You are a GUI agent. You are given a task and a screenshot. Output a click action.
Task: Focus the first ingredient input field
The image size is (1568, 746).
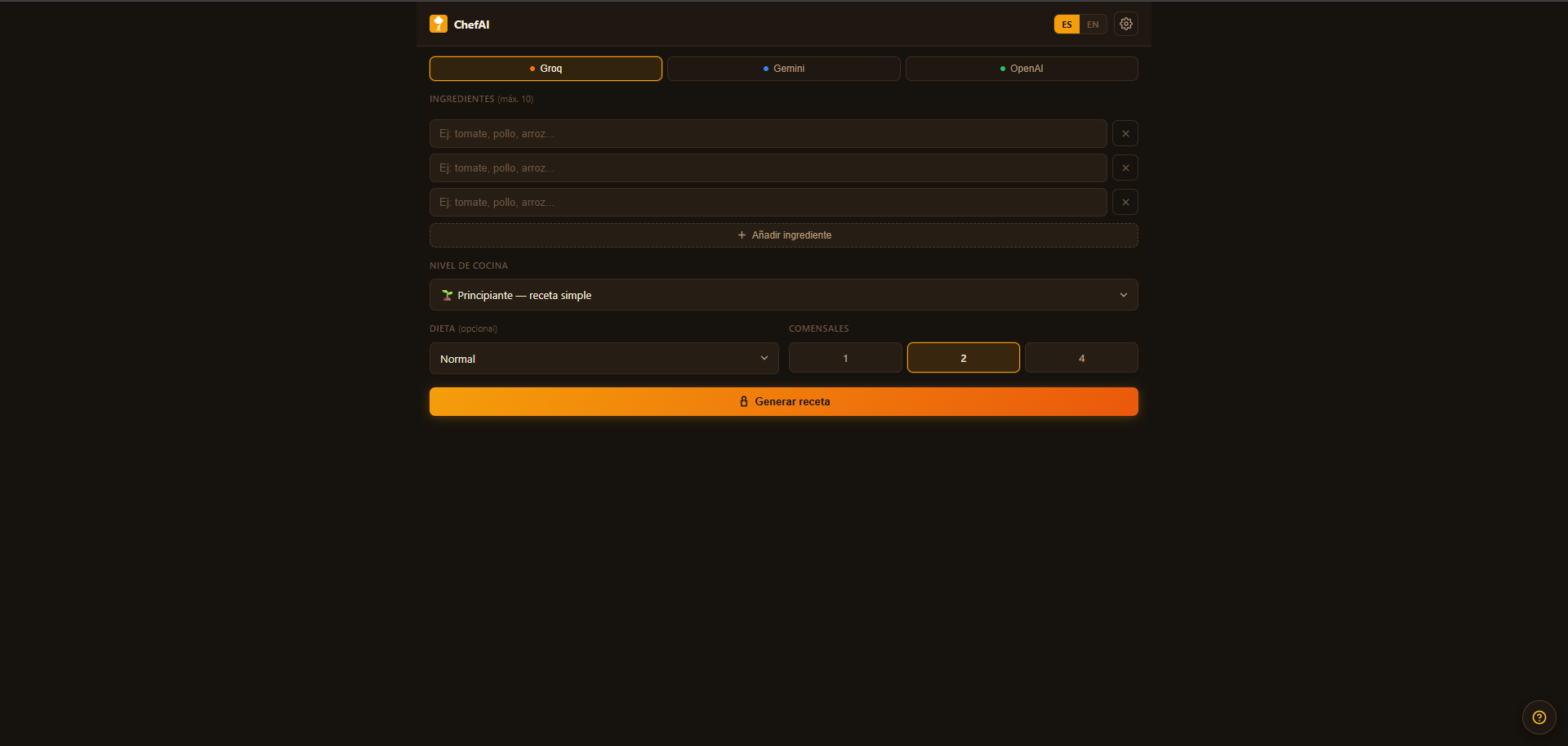(x=768, y=133)
